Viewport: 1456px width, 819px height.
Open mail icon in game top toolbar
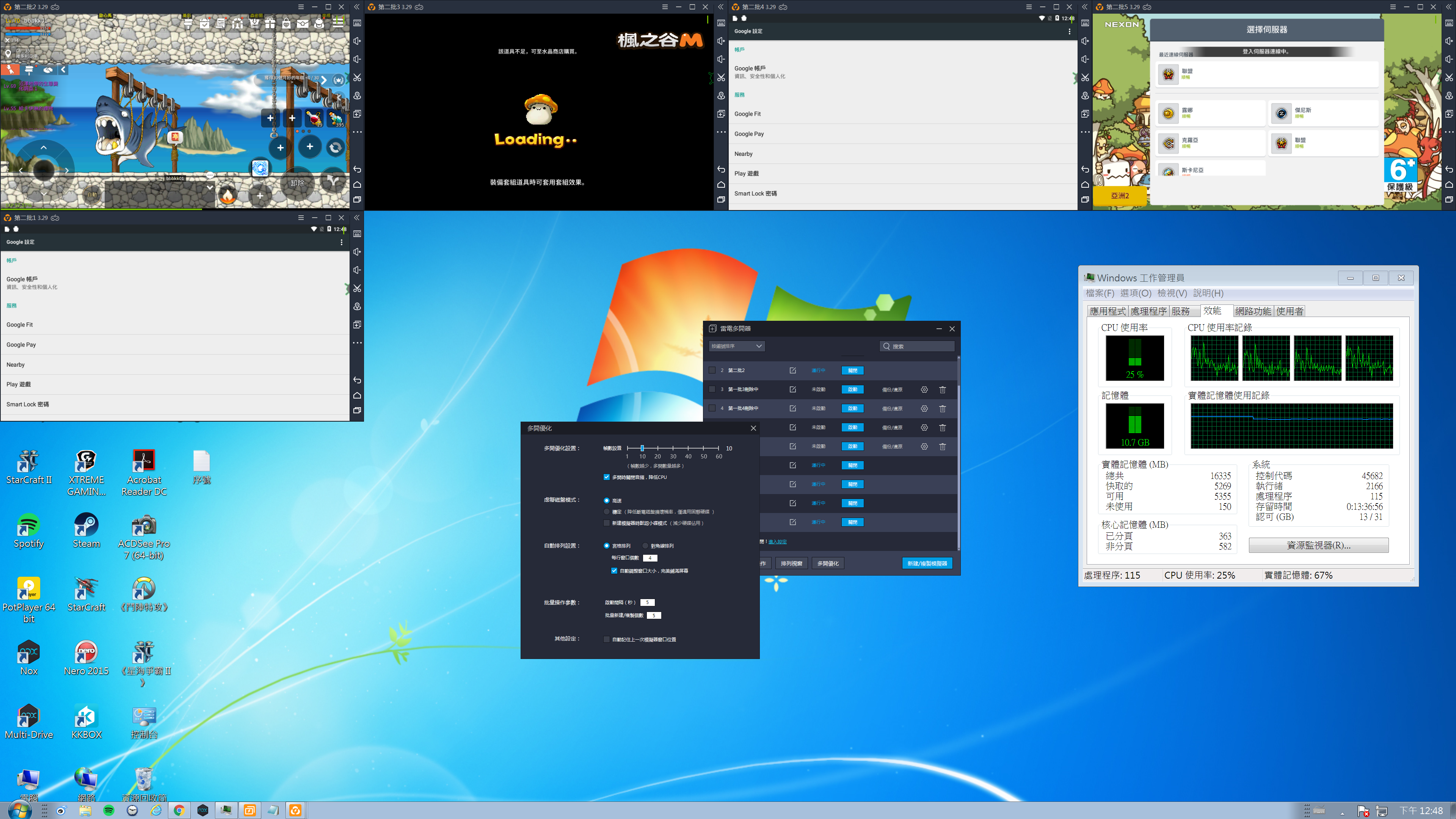(303, 23)
